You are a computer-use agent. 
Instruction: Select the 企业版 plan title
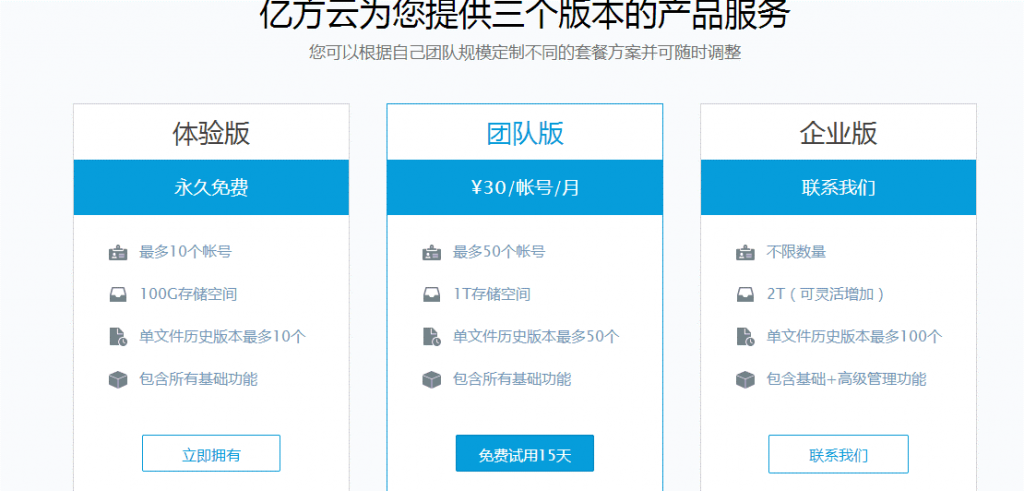point(838,133)
